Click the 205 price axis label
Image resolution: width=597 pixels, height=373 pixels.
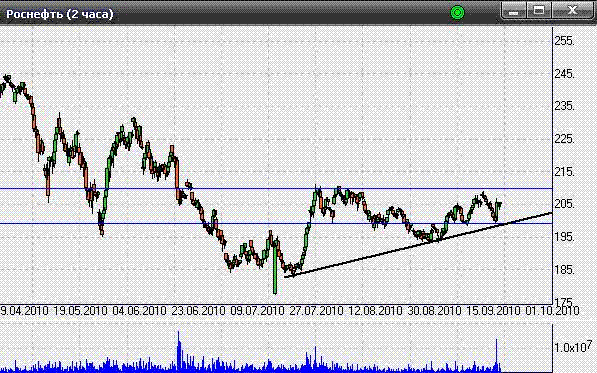[x=565, y=204]
